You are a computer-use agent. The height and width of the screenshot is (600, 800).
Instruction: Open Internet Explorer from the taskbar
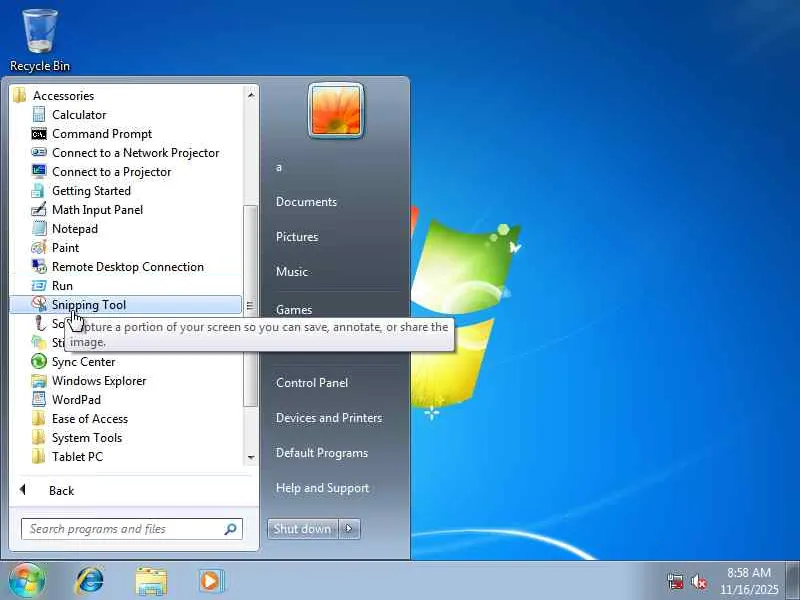click(89, 581)
